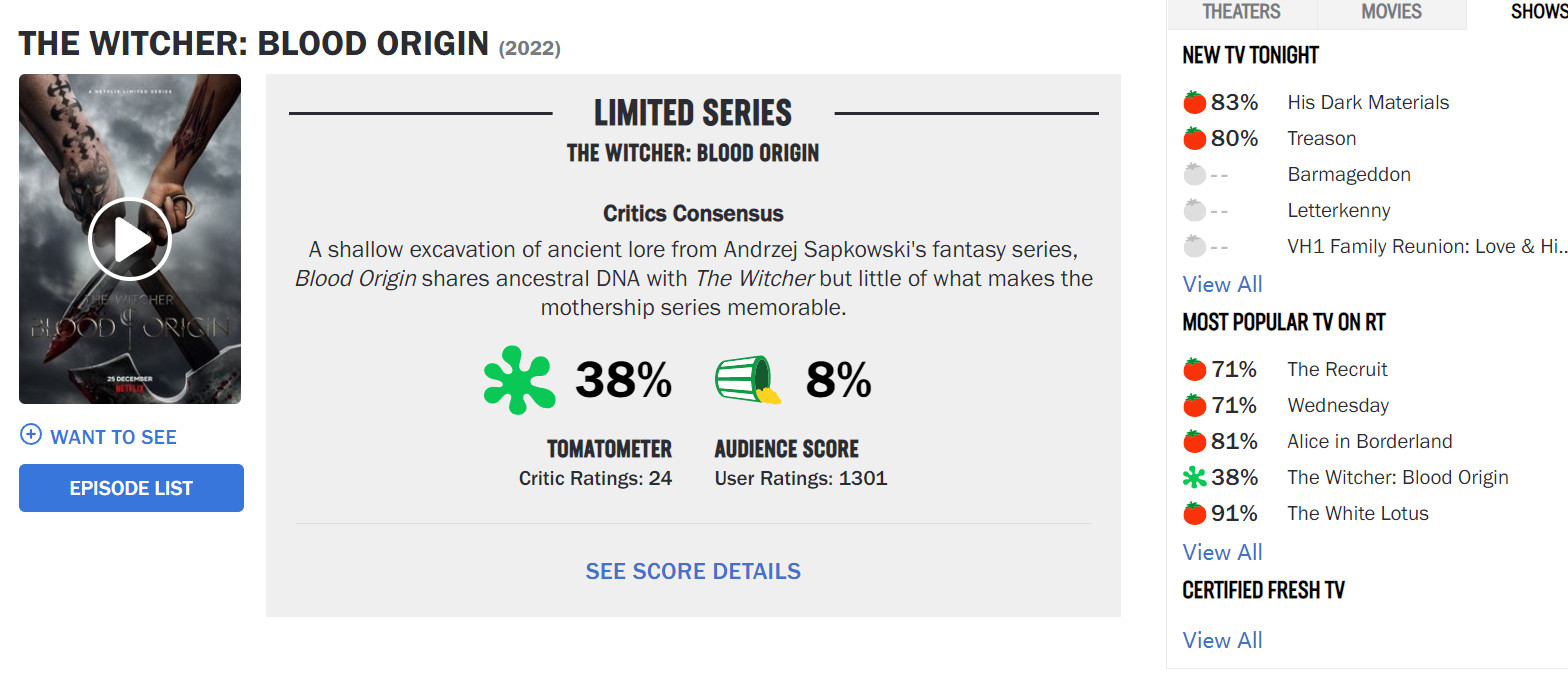Open Alice in Borderland show link
The width and height of the screenshot is (1568, 696).
coord(1369,441)
